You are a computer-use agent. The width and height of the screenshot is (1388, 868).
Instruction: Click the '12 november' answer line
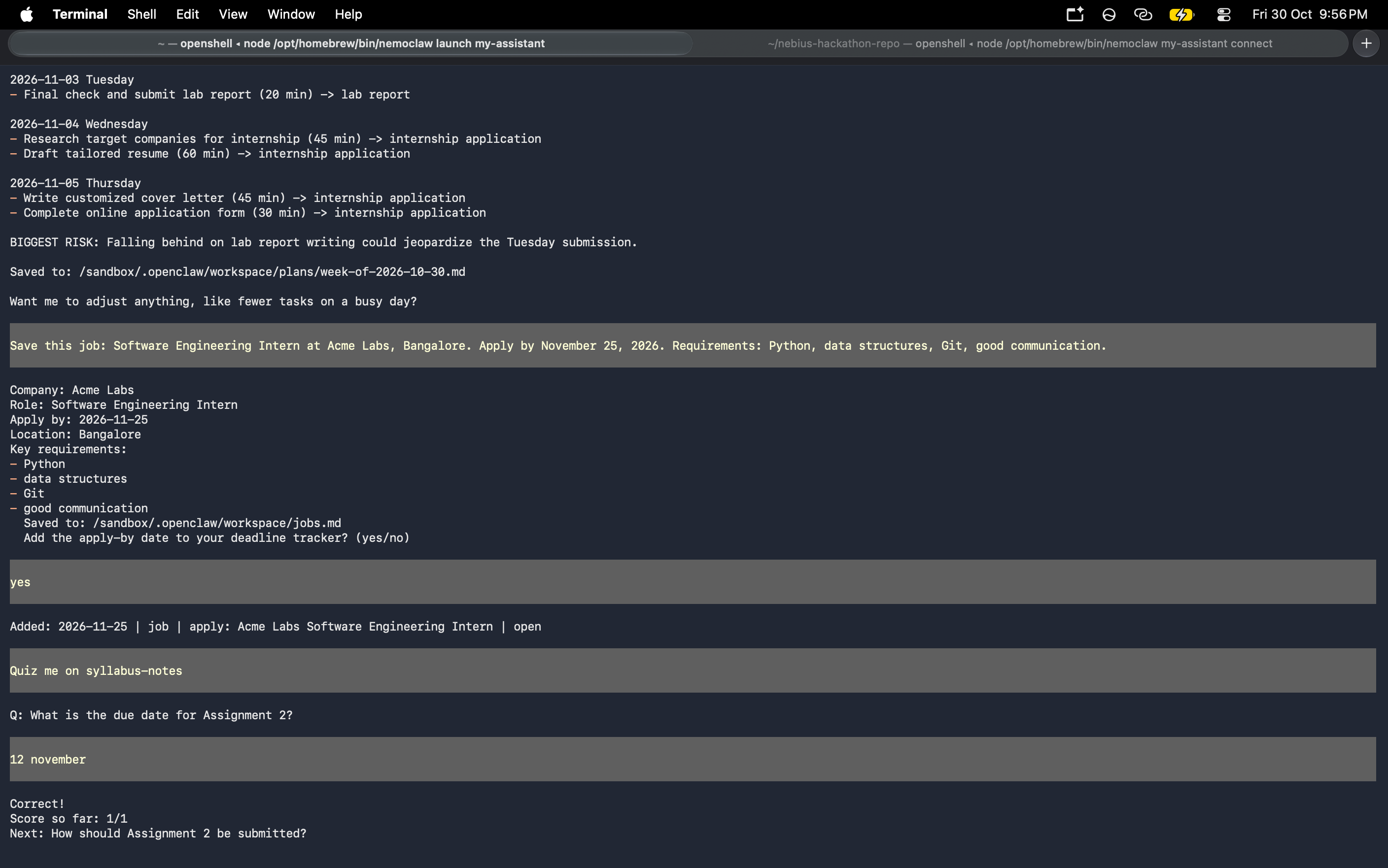pyautogui.click(x=693, y=760)
